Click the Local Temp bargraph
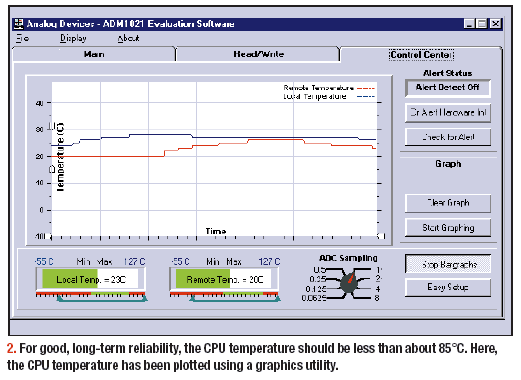 91,279
